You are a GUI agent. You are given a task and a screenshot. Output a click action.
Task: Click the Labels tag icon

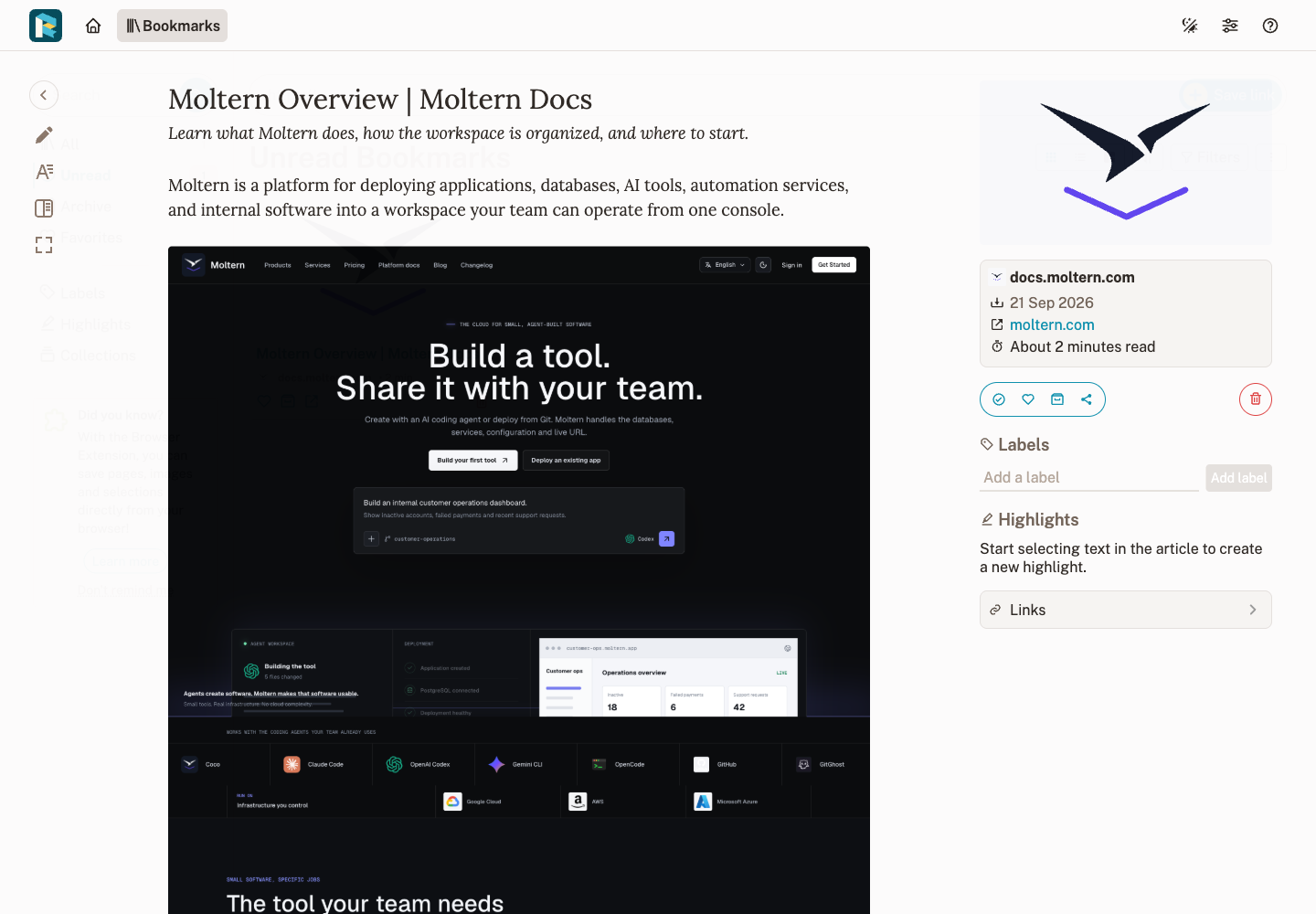tap(987, 444)
